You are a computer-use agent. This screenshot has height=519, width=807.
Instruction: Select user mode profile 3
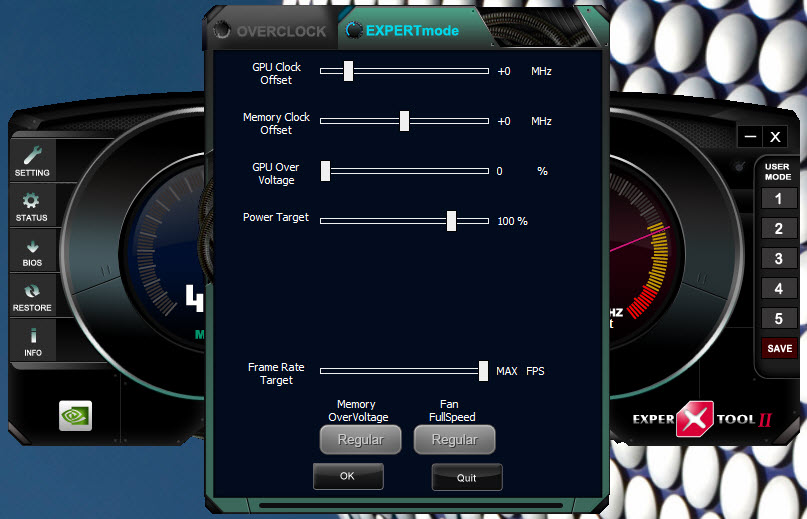(779, 258)
